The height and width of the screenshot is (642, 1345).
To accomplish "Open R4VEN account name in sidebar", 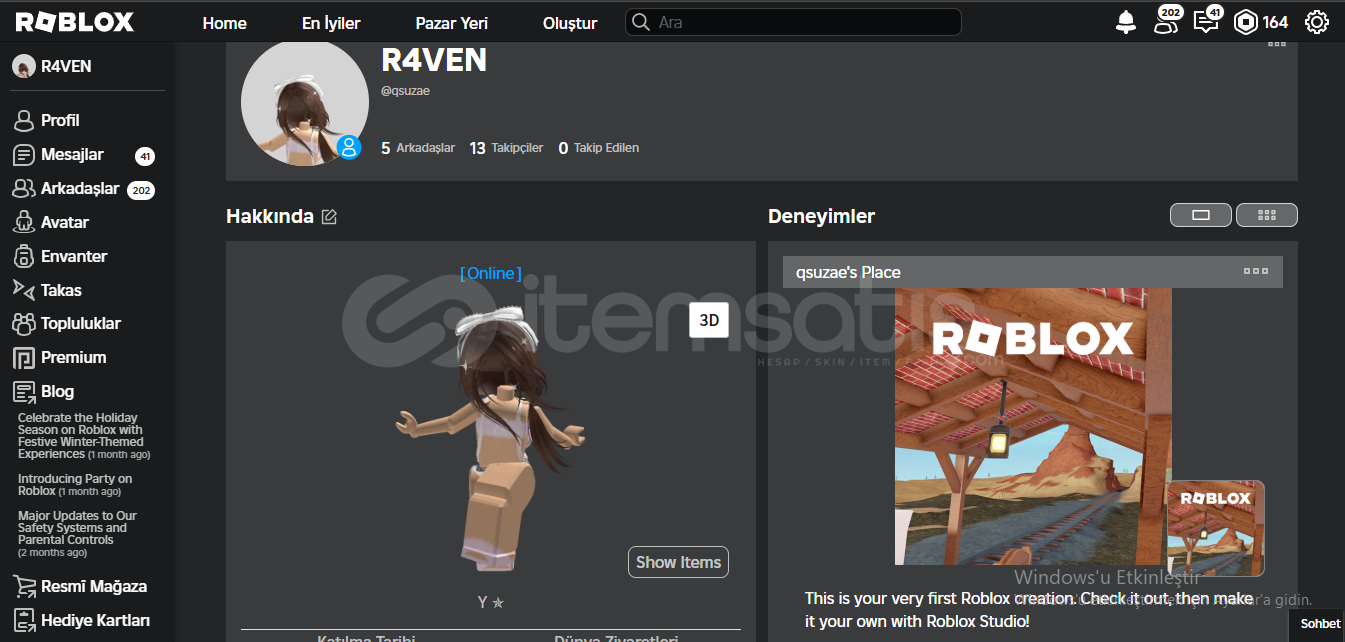I will click(66, 66).
